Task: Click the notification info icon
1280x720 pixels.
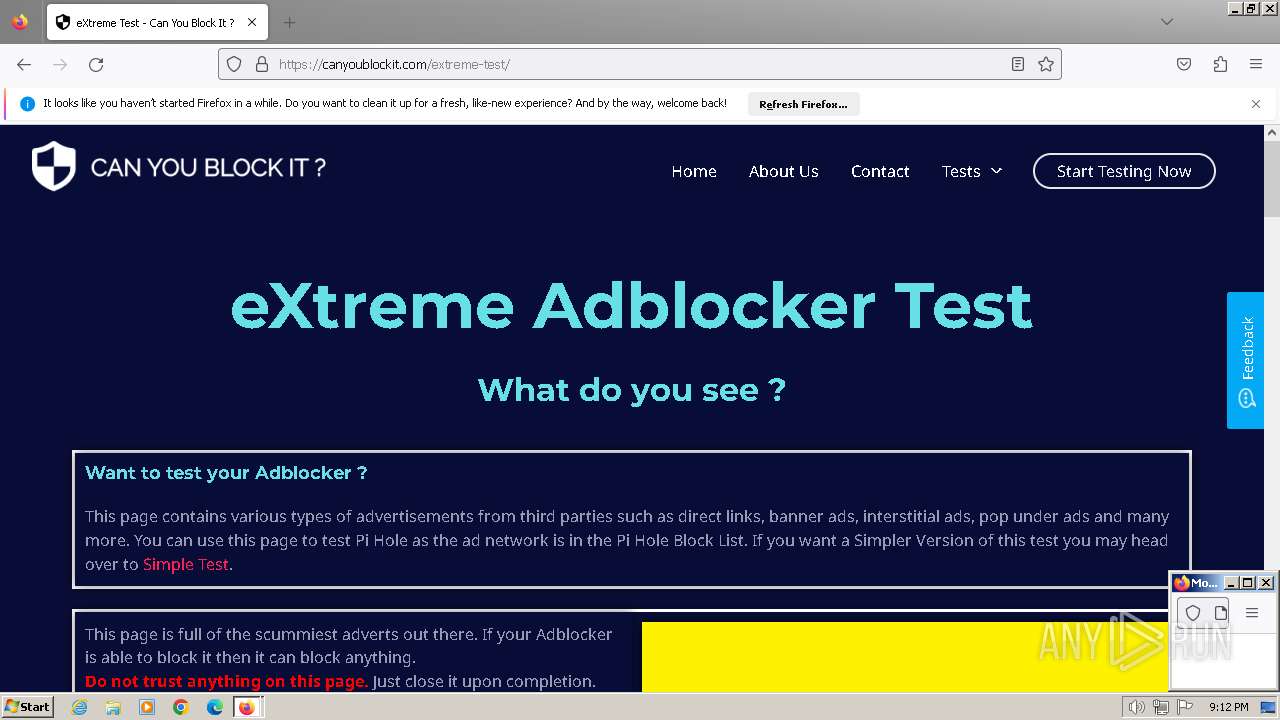Action: (27, 103)
